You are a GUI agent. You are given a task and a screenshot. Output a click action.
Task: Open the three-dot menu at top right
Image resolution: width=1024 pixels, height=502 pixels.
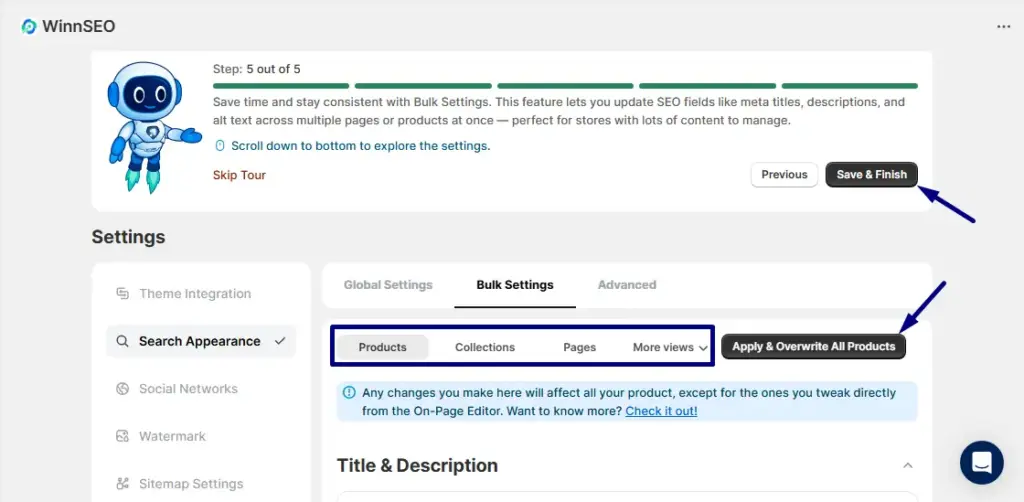1004,27
